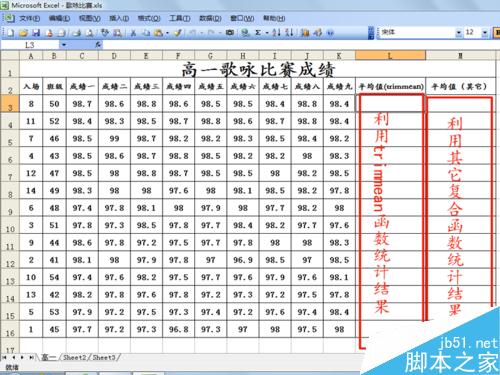Click the Name Box showing L3
The height and width of the screenshot is (375, 500).
(30, 45)
